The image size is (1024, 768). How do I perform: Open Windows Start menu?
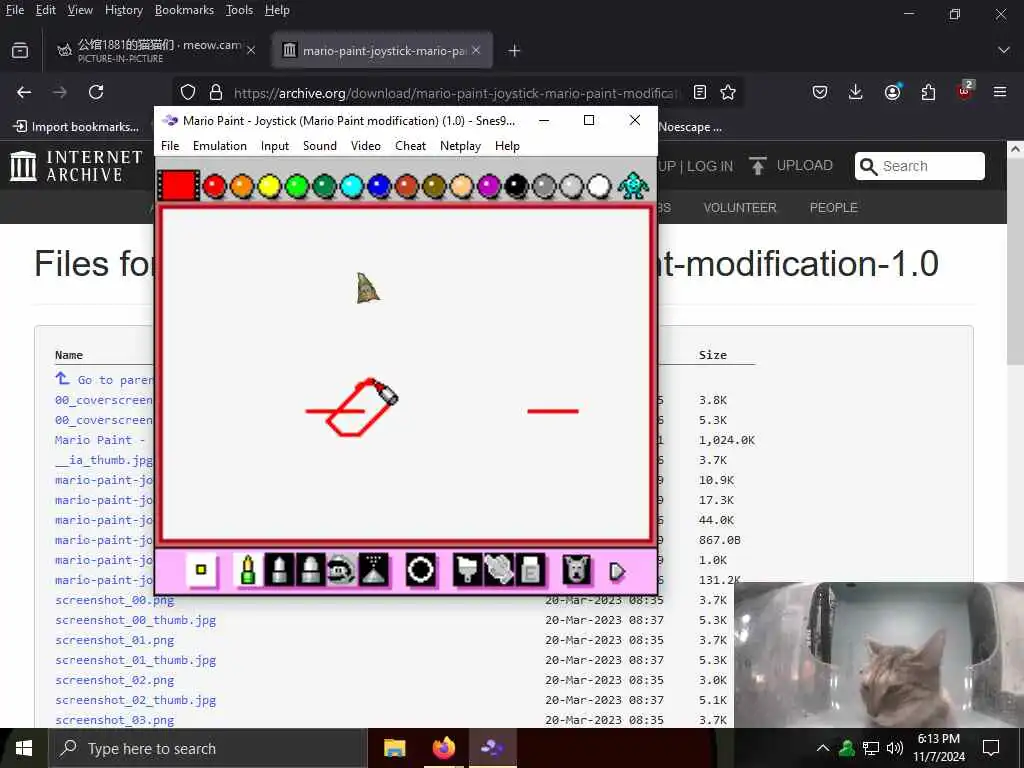(x=24, y=748)
